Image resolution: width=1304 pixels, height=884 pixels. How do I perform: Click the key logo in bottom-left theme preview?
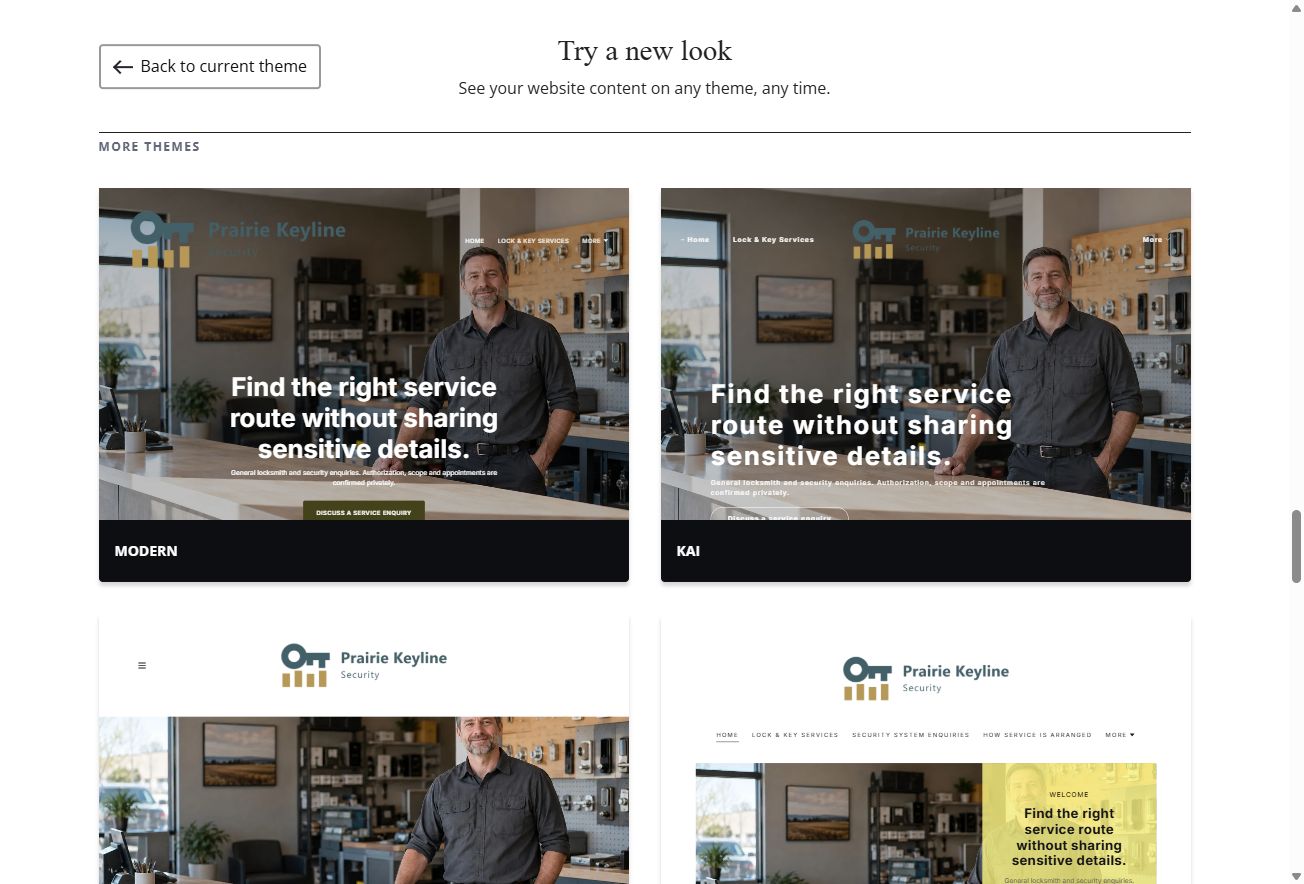click(306, 665)
